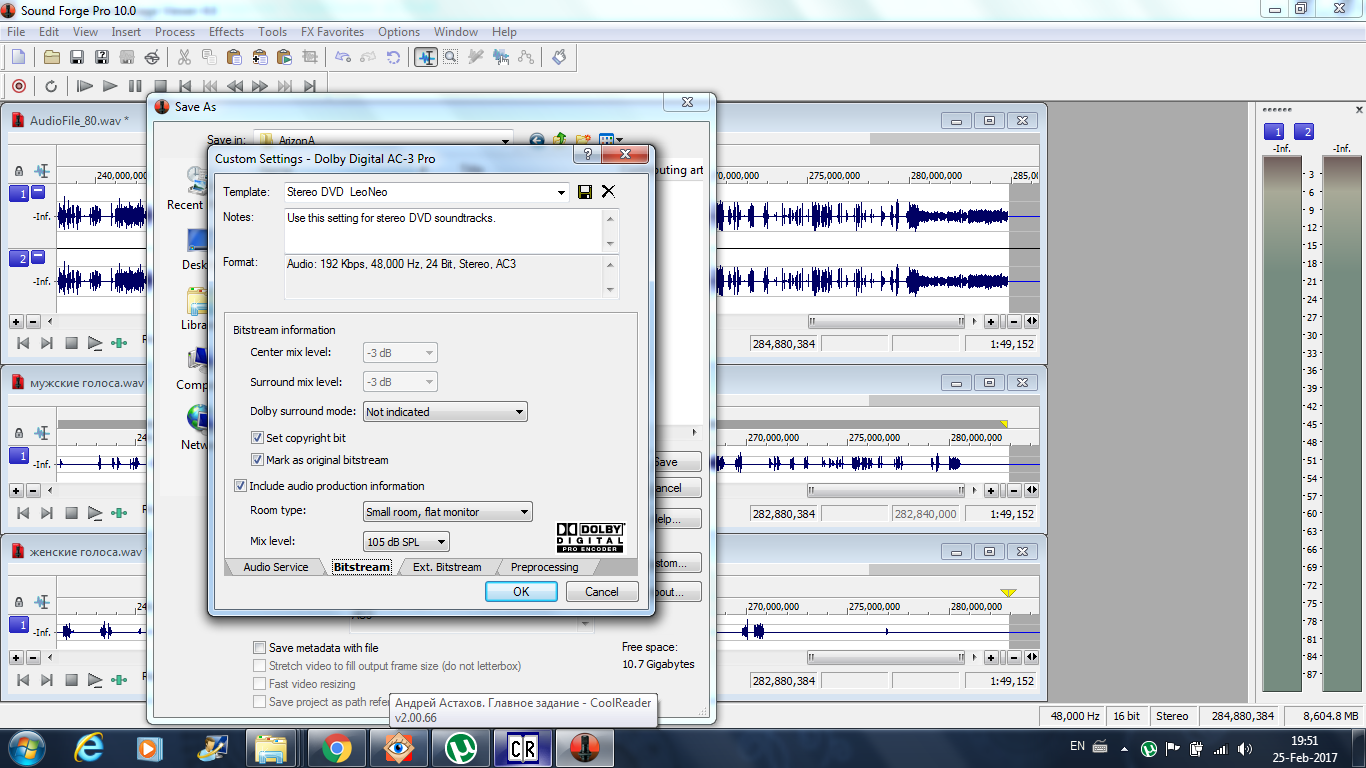The image size is (1366, 768).
Task: Toggle channel 1 button in AudioFile_80.wav
Action: click(x=19, y=194)
